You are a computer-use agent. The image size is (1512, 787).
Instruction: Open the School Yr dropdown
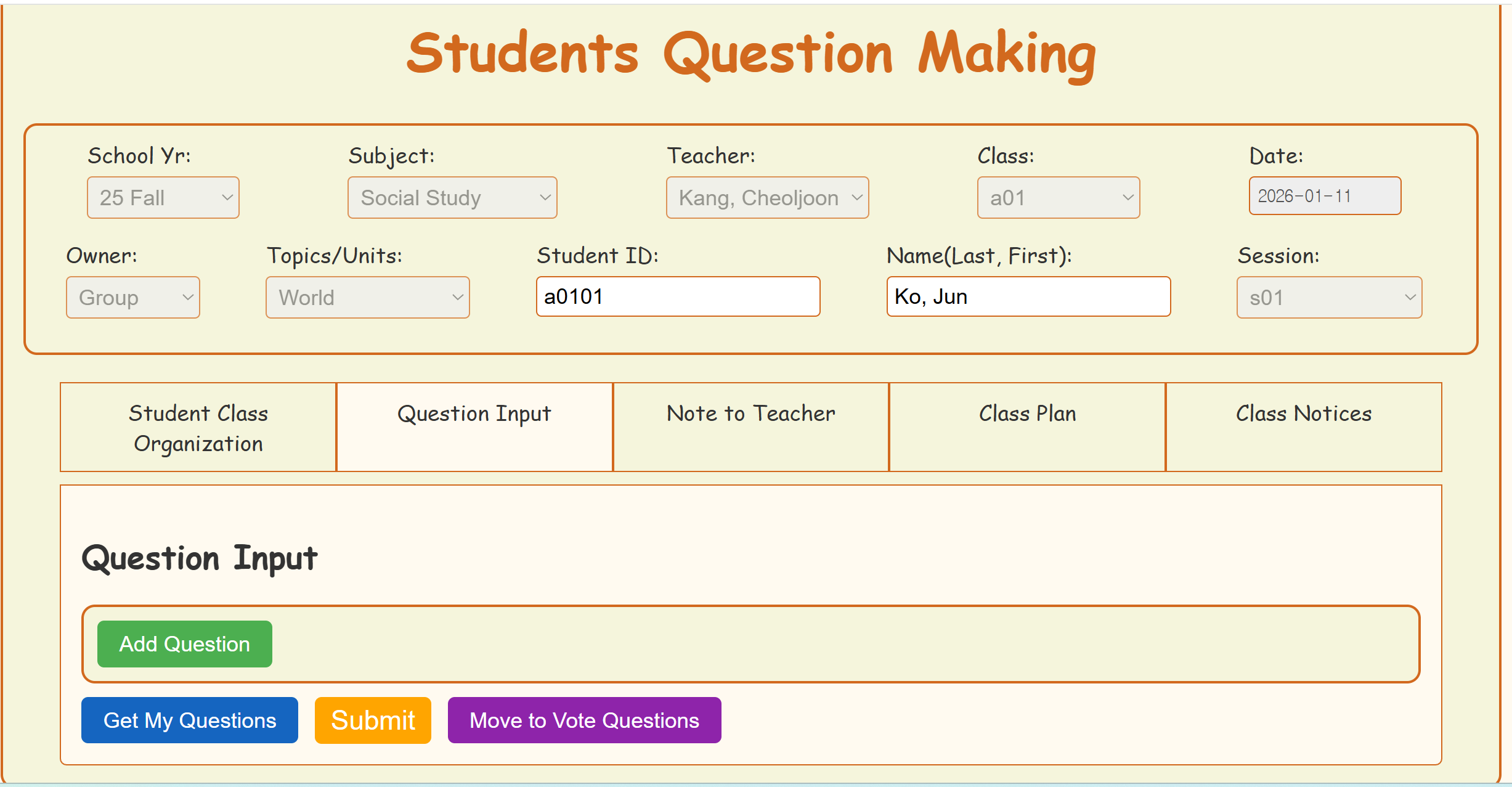[x=163, y=197]
